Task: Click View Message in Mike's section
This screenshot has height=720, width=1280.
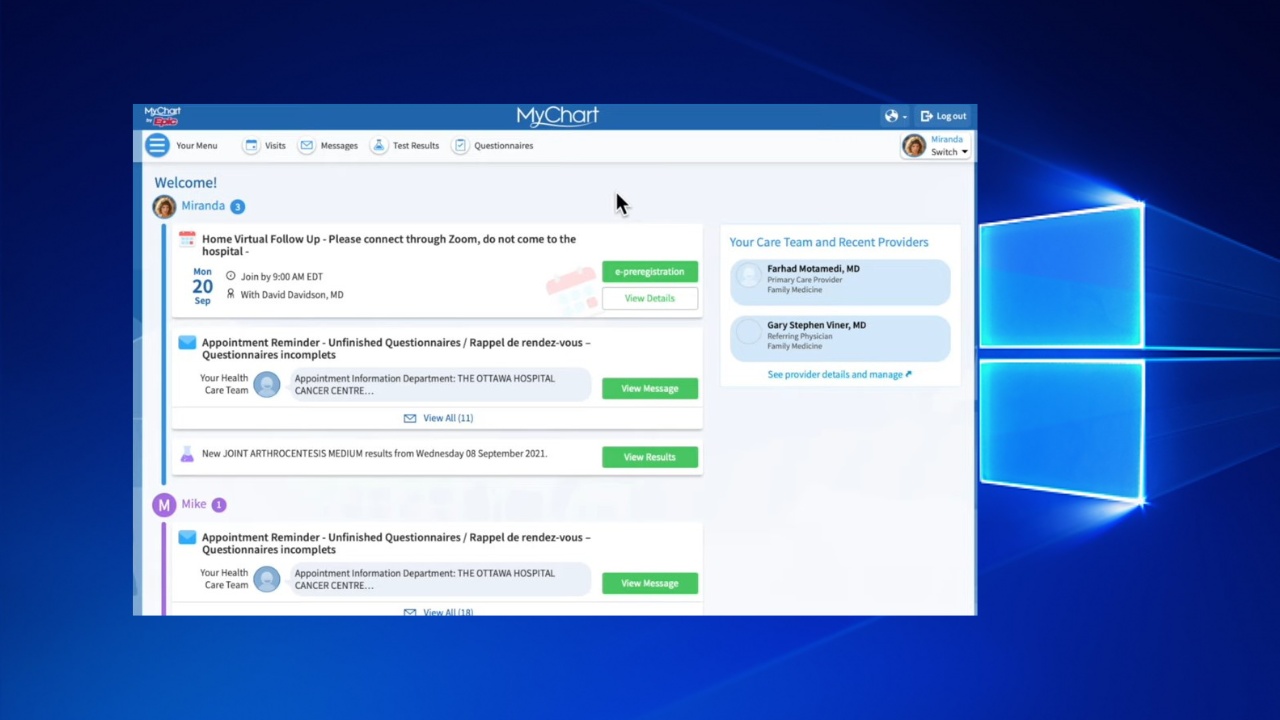Action: (650, 584)
